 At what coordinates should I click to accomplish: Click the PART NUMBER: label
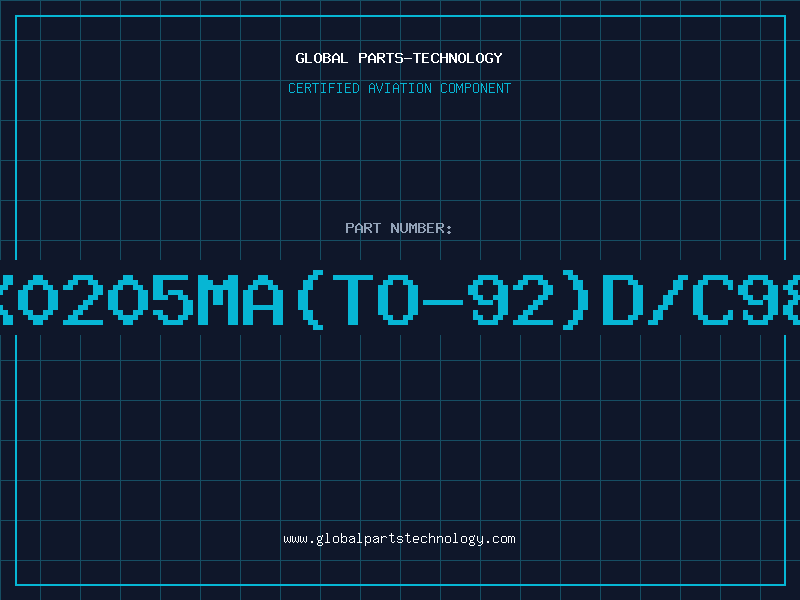pos(399,228)
